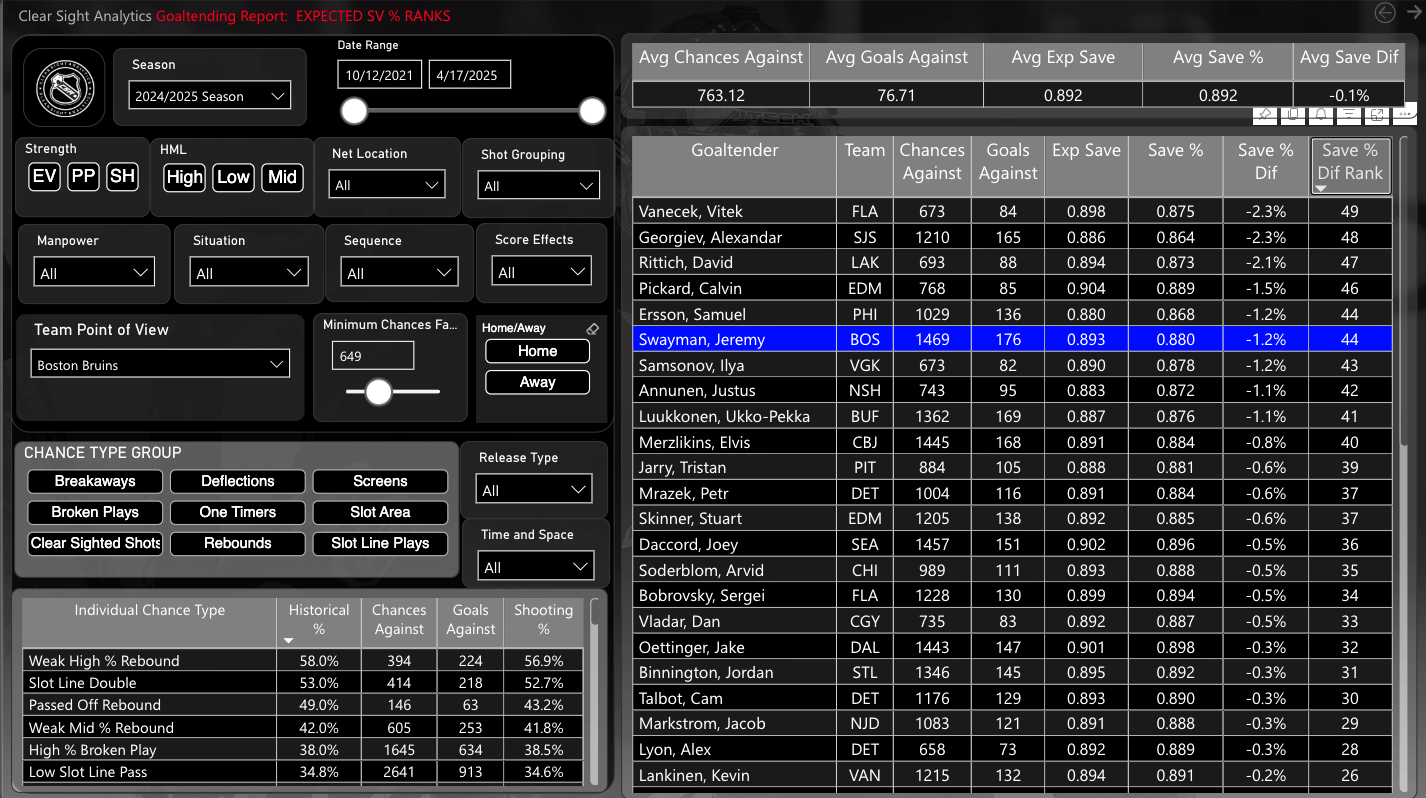Click the chance type table scrollbar
The image size is (1426, 798).
(x=595, y=612)
